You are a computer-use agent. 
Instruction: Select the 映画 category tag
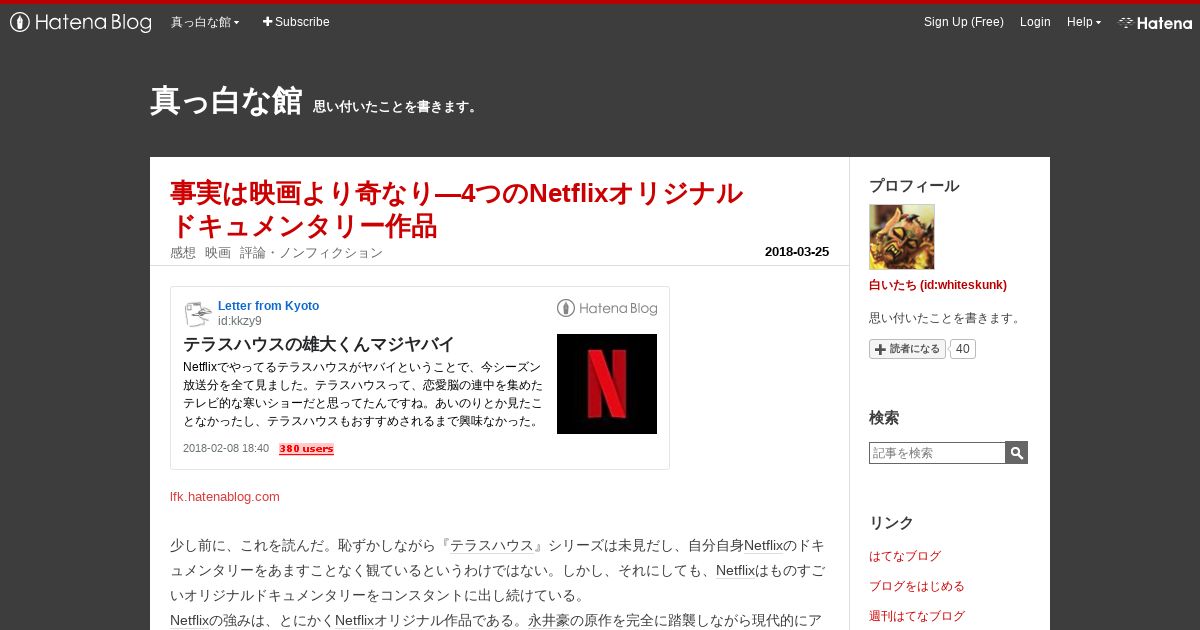click(x=218, y=253)
